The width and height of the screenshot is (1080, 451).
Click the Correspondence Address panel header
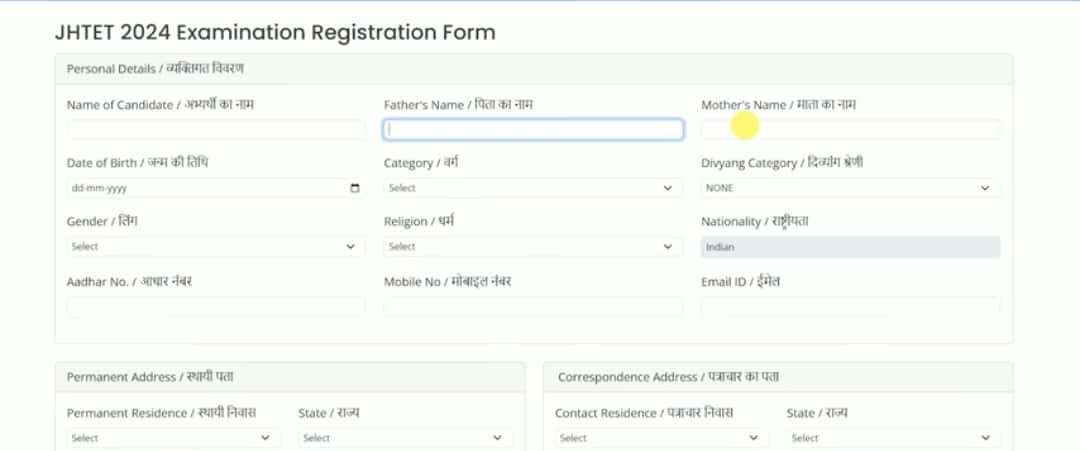point(668,377)
